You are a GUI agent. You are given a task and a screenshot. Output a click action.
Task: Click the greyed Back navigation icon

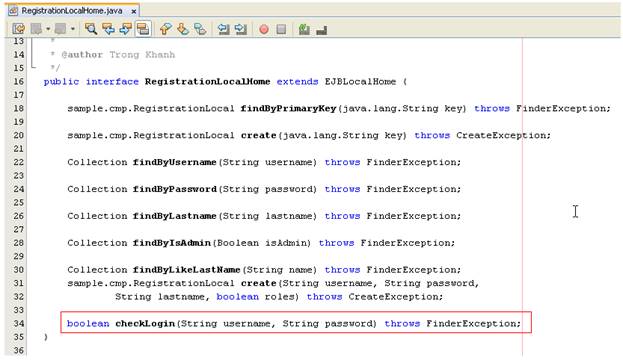click(37, 29)
